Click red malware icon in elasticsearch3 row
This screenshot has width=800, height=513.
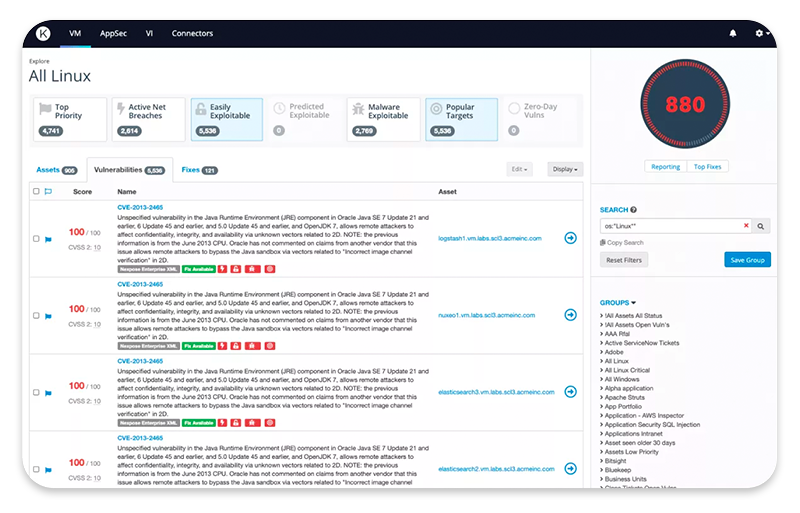[x=253, y=423]
